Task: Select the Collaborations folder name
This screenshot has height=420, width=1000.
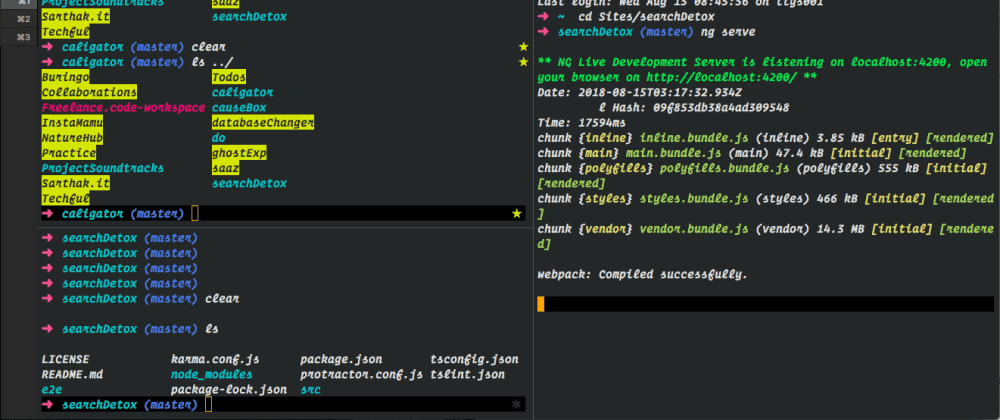Action: click(x=89, y=93)
